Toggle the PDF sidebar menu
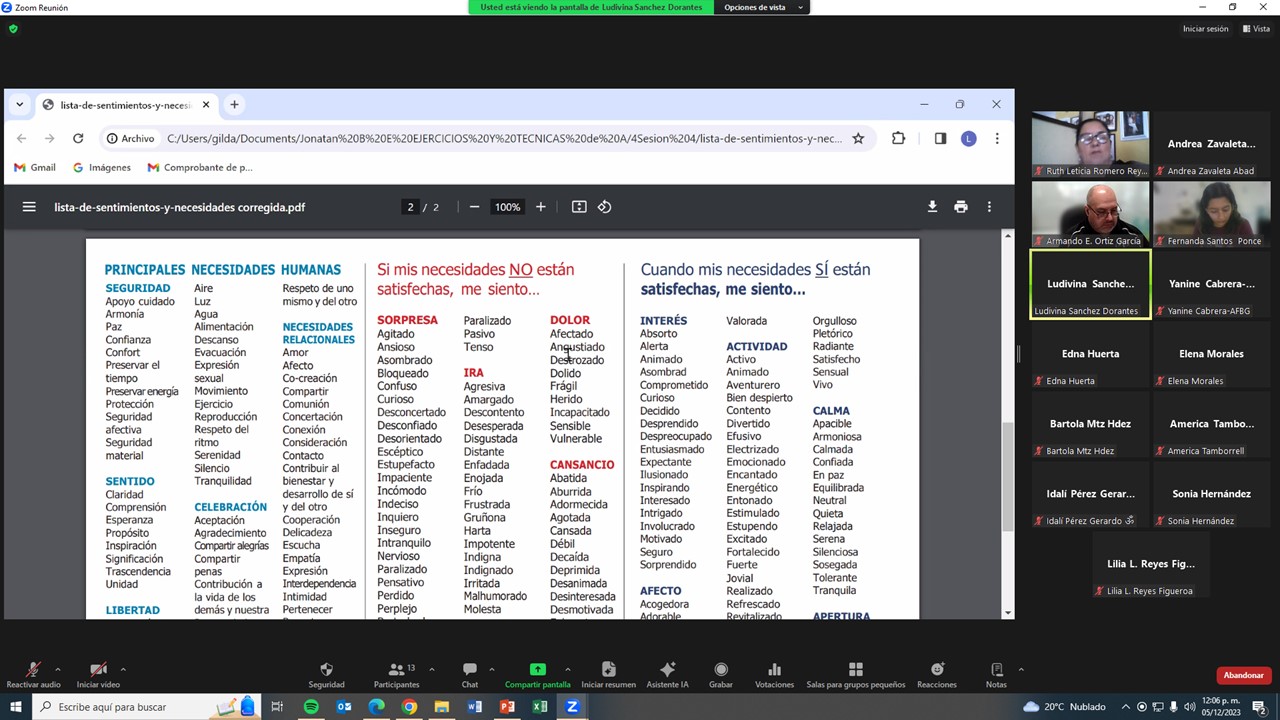Image resolution: width=1280 pixels, height=720 pixels. [29, 207]
